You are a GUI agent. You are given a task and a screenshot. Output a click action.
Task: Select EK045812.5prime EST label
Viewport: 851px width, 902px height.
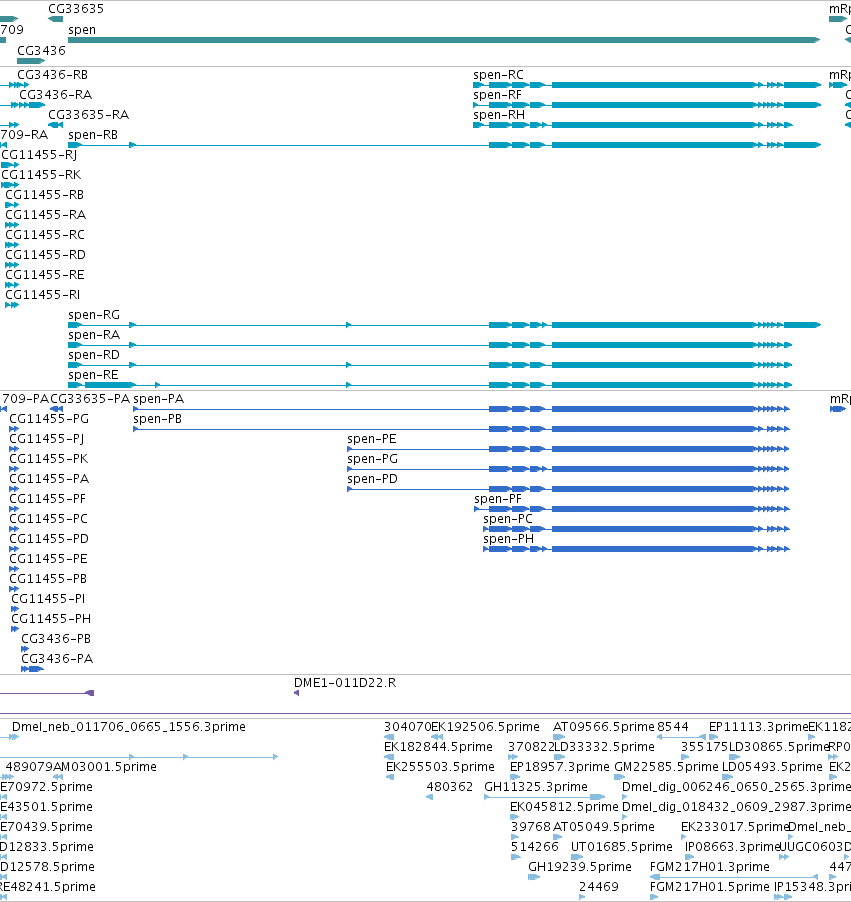coord(564,807)
